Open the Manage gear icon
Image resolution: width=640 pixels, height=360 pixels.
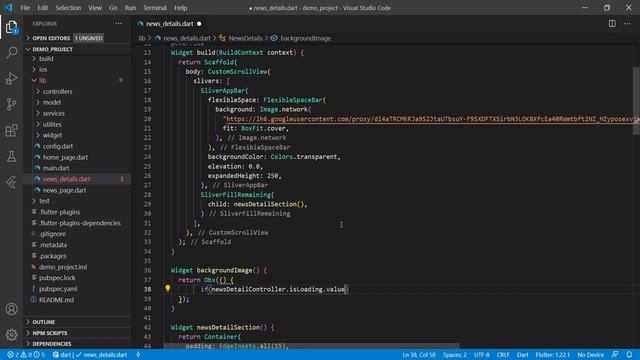point(11,335)
